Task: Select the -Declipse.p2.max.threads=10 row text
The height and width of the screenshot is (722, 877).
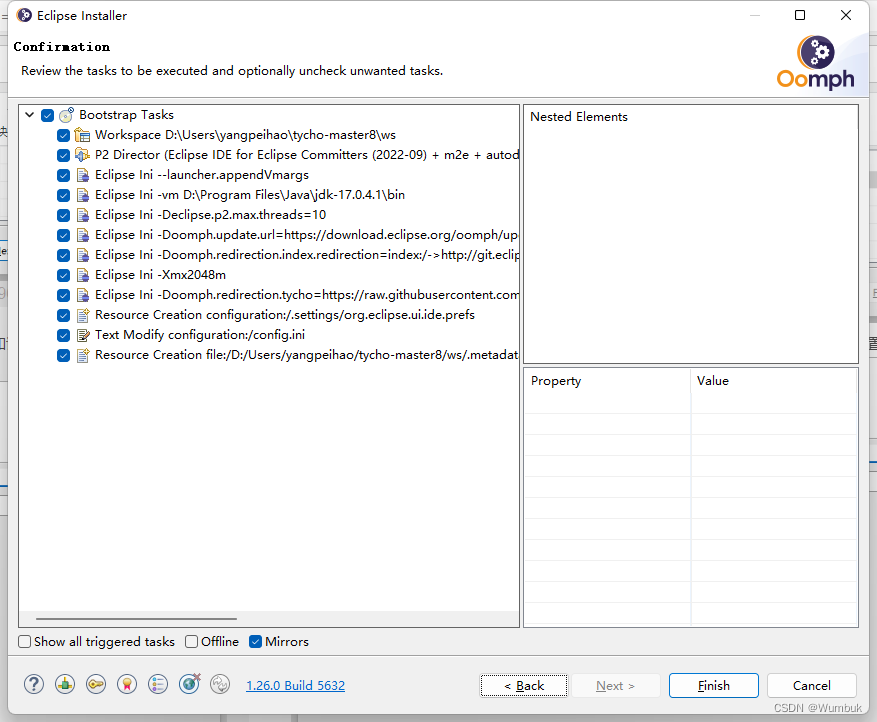Action: [210, 215]
